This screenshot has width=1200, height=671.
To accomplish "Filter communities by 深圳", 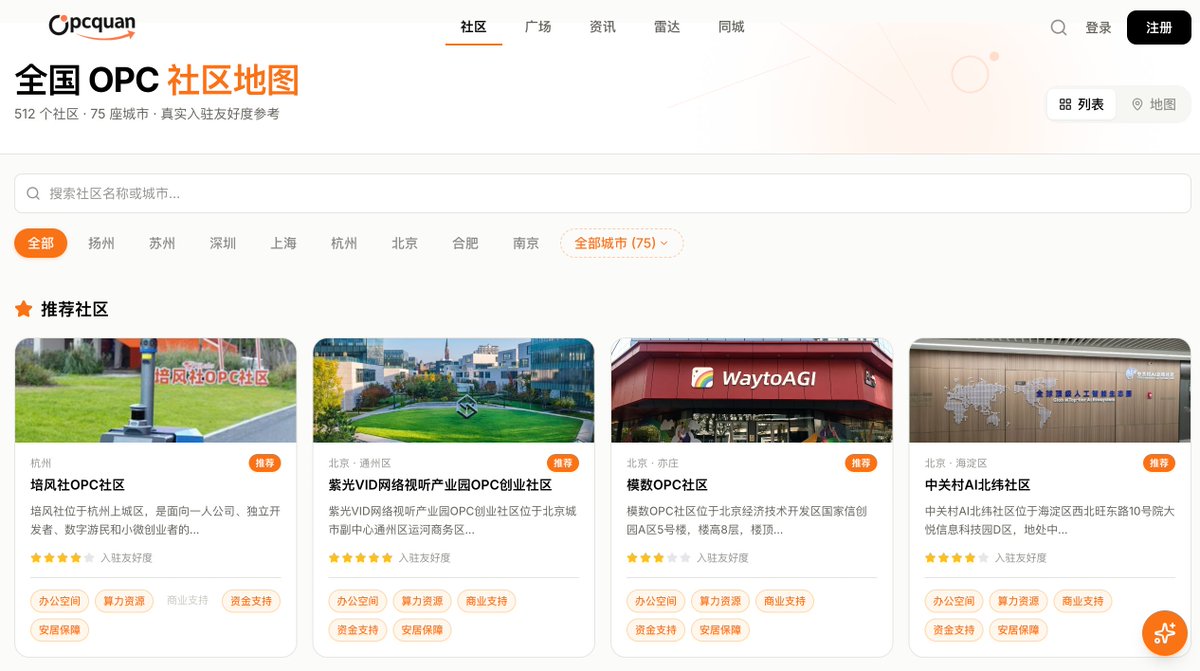I will tap(223, 243).
